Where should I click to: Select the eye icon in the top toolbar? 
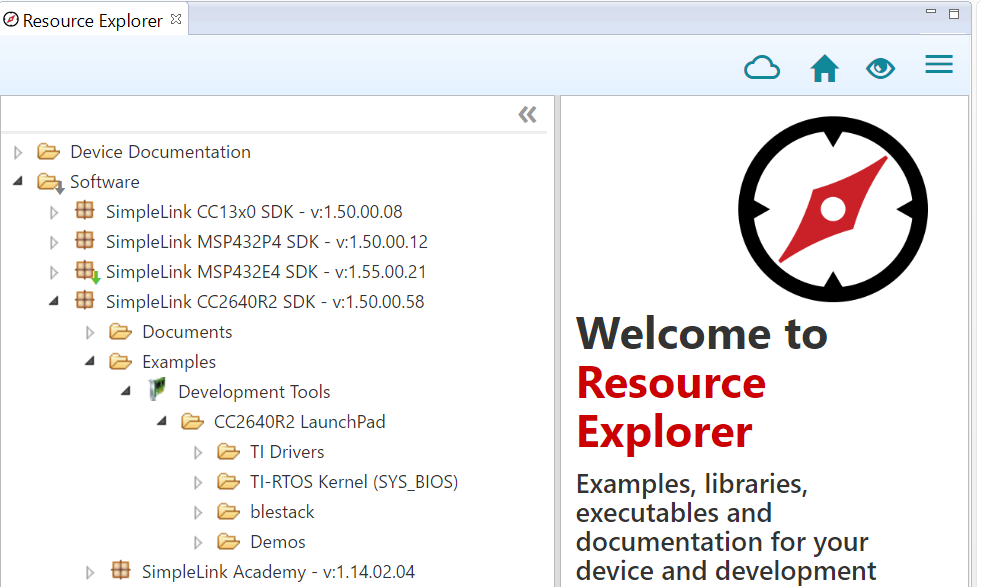880,66
